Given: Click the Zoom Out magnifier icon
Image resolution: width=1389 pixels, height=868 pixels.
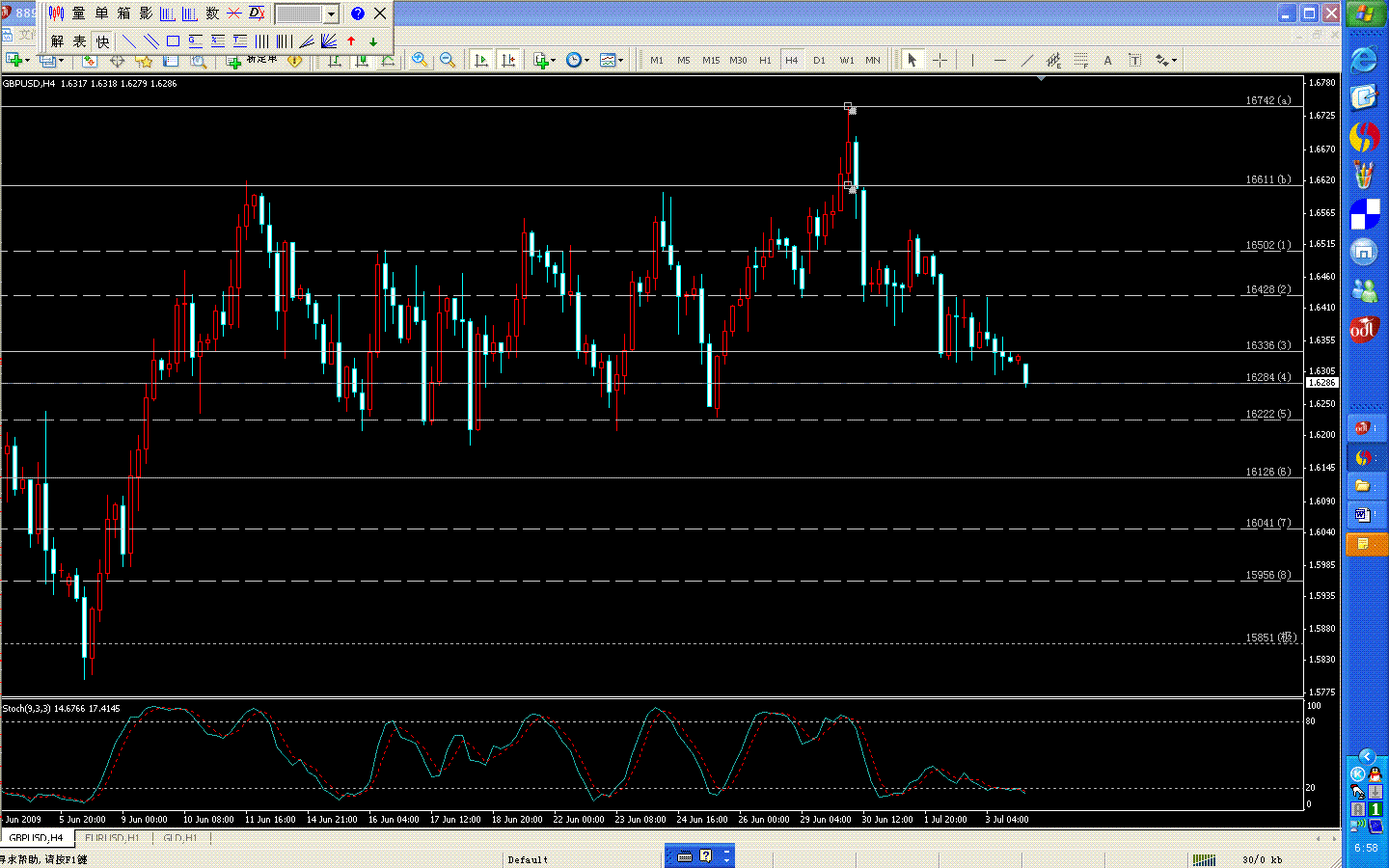Looking at the screenshot, I should click(447, 60).
